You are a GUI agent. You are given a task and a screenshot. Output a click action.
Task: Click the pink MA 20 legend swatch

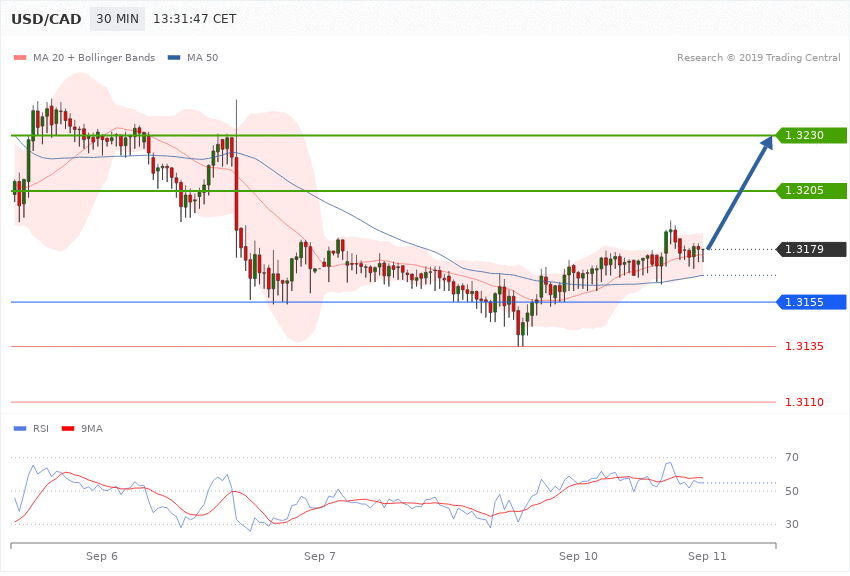tap(20, 57)
